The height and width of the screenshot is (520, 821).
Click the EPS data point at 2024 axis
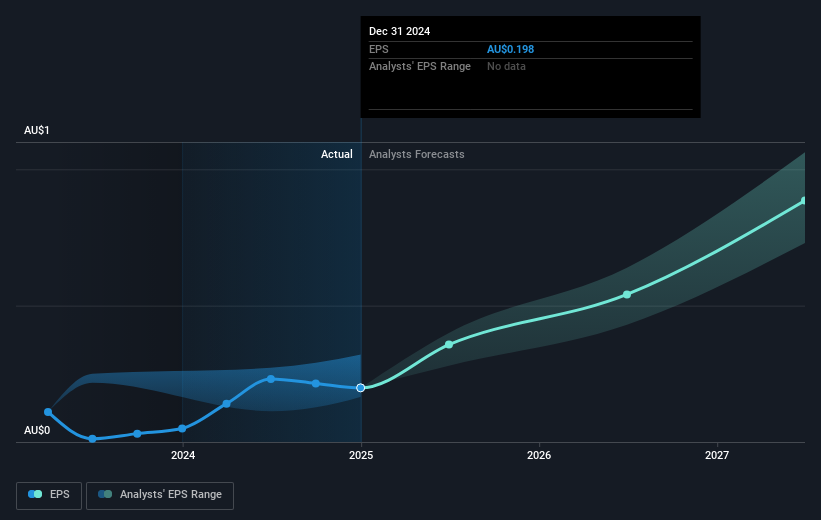tap(182, 428)
